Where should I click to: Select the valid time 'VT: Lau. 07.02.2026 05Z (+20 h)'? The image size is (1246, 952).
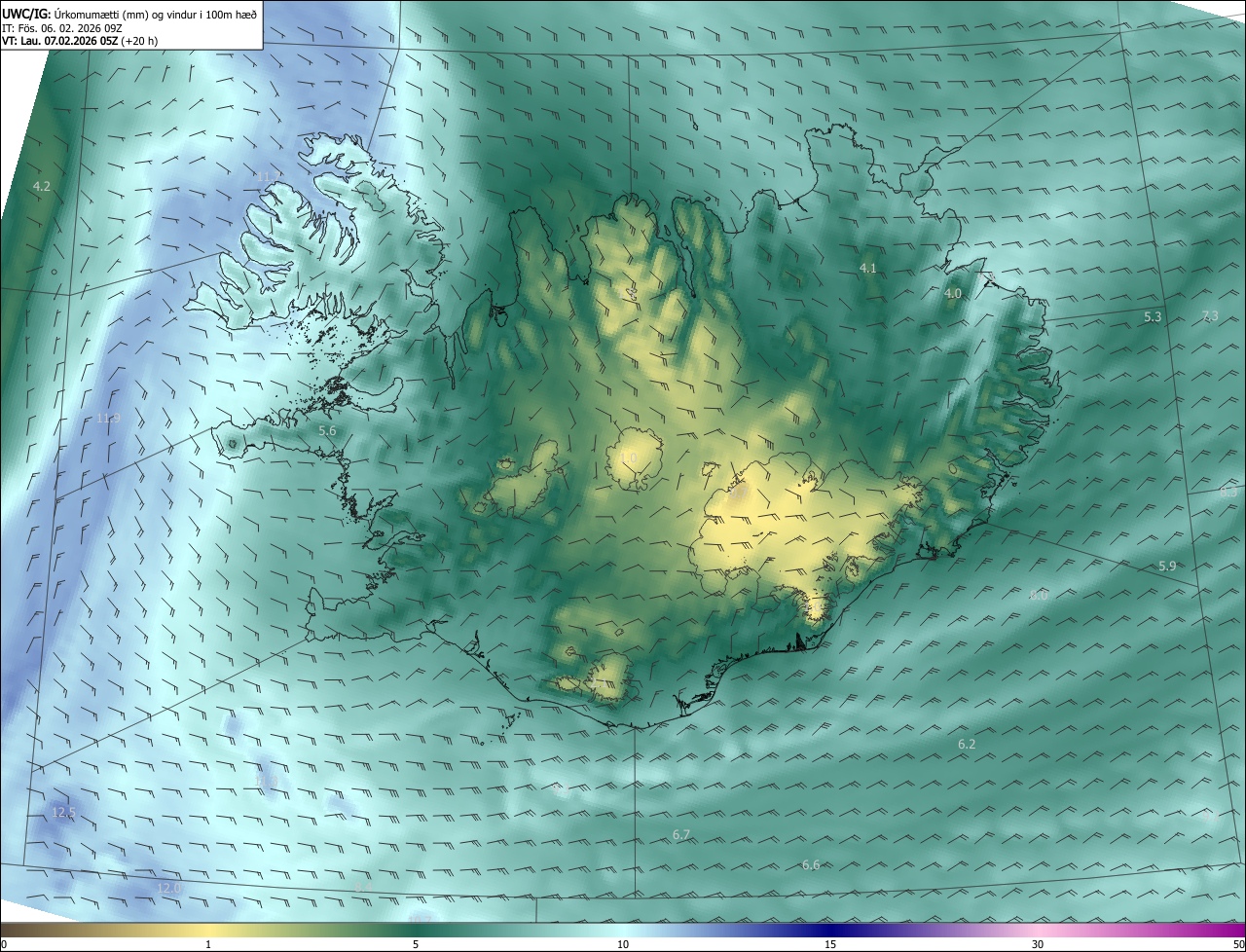coord(80,41)
